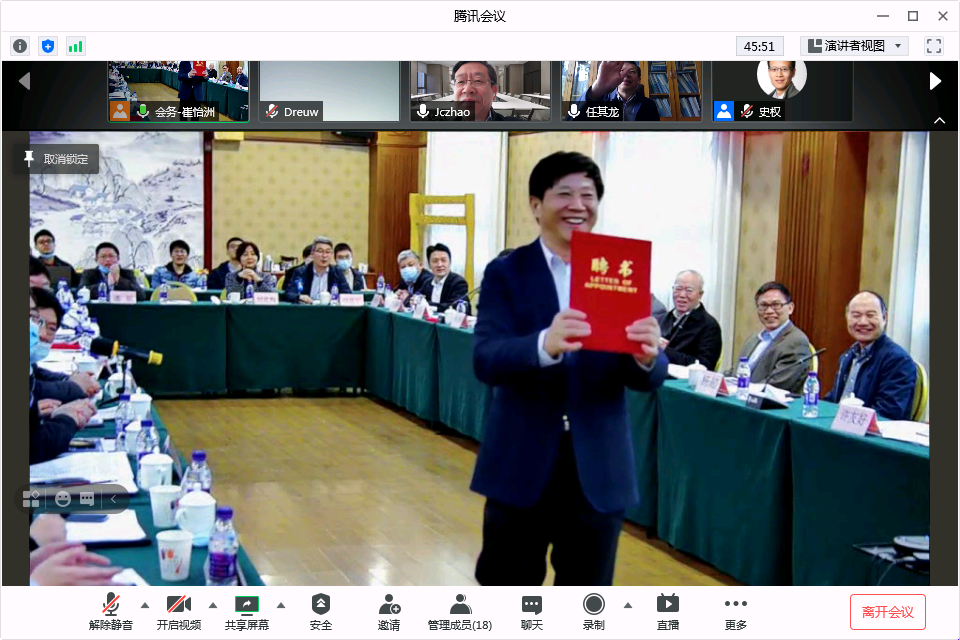Select Jczhao's video thumbnail

click(x=480, y=91)
